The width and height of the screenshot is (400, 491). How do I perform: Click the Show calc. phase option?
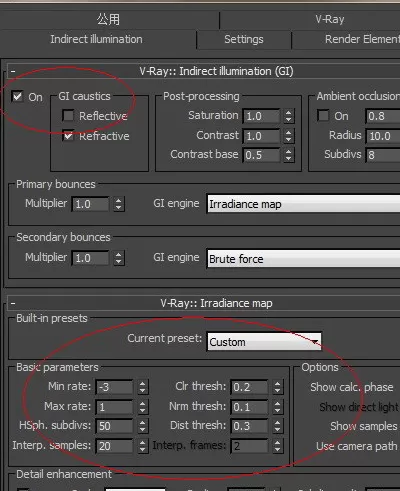(352, 387)
